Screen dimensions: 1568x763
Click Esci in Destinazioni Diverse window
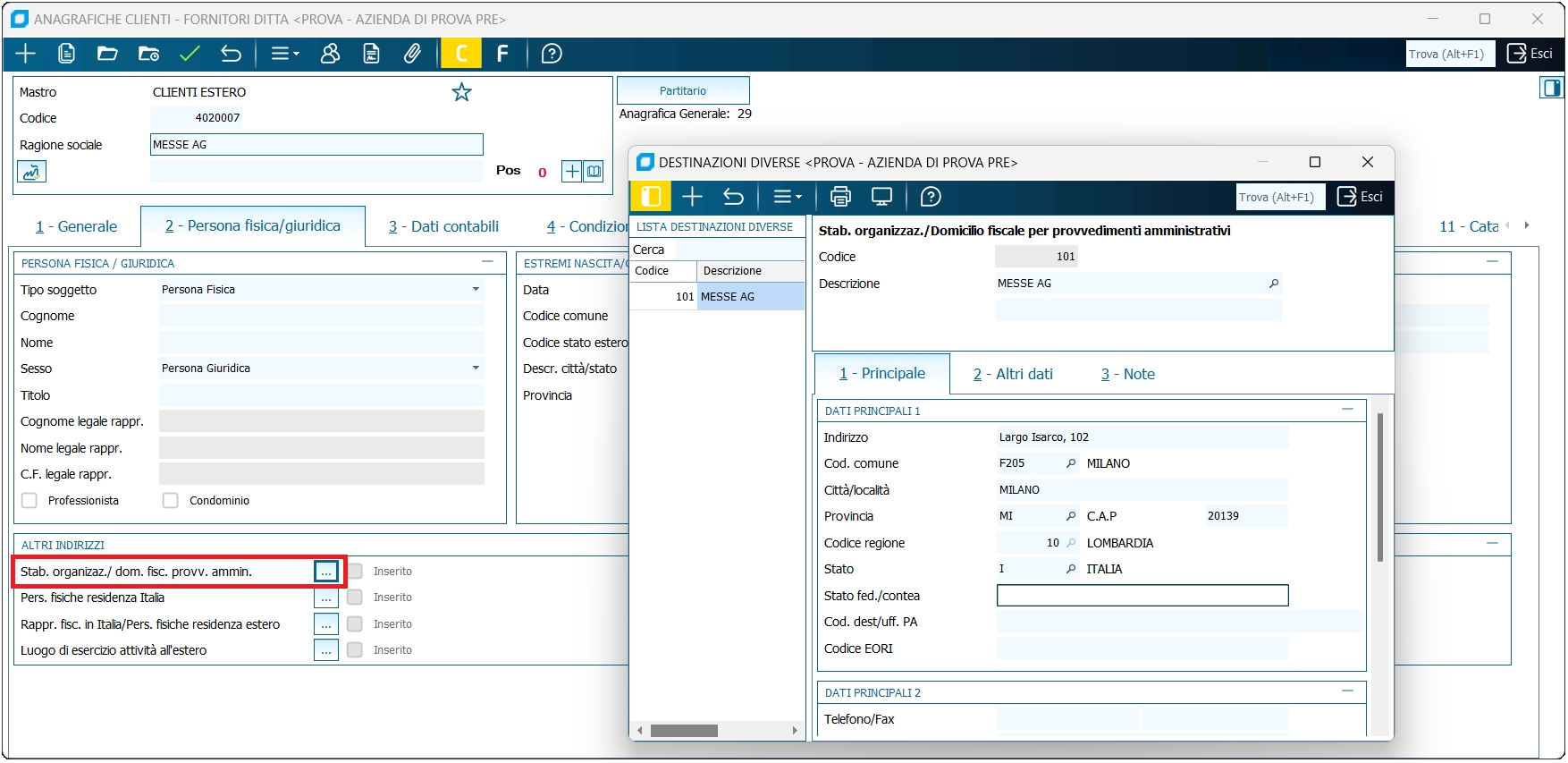tap(1360, 197)
